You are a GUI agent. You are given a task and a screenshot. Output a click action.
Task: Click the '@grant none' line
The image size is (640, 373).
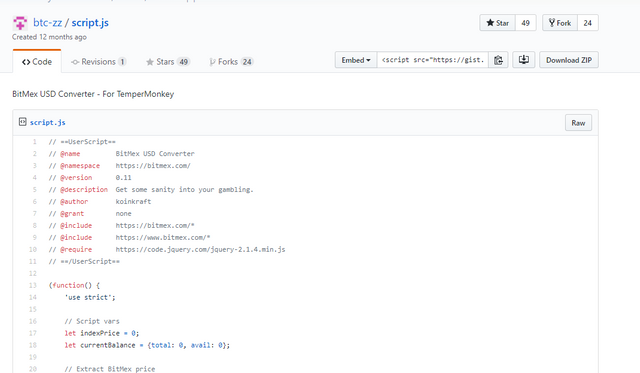(x=90, y=213)
